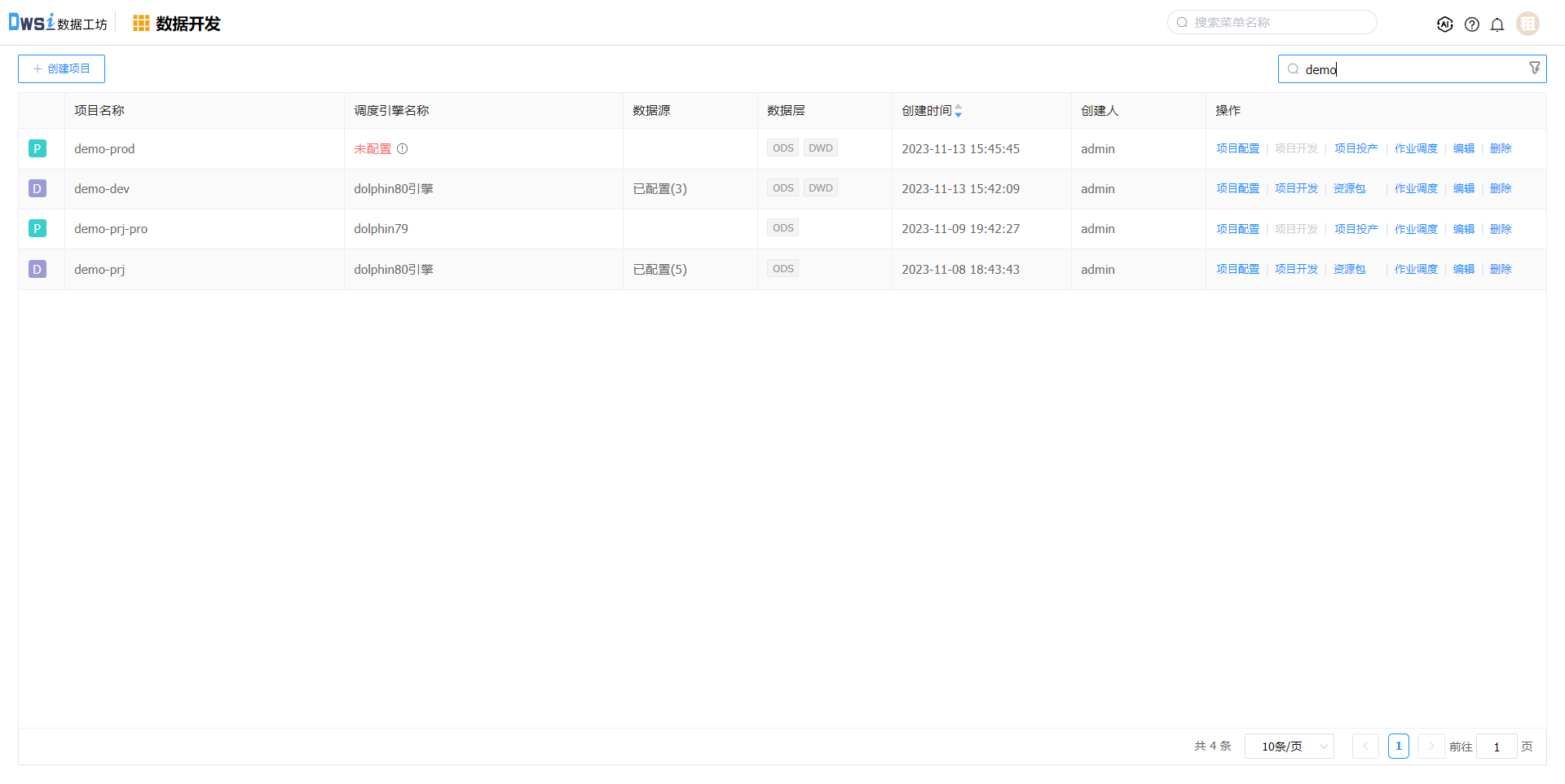Open 项目配置 for demo-prod
Screen dimensions: 1565x784
(x=1237, y=148)
